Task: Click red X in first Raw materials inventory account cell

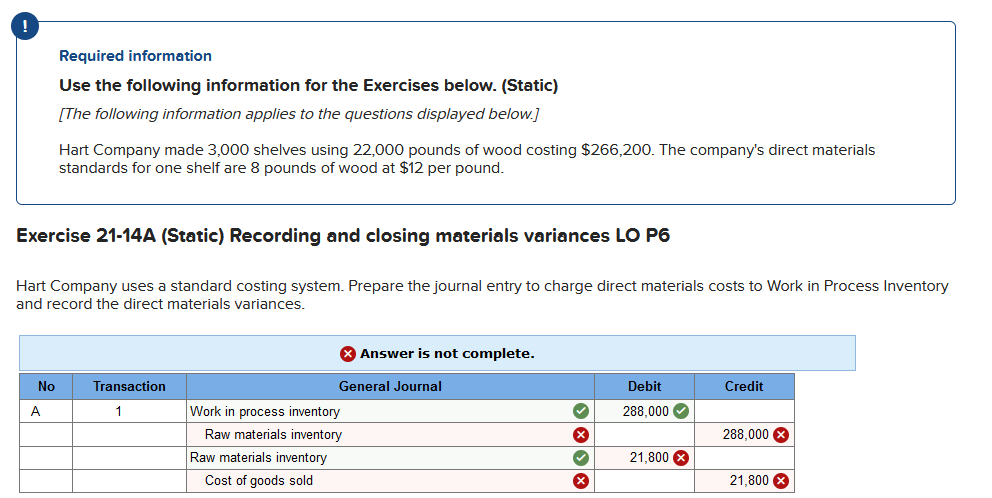Action: 581,435
